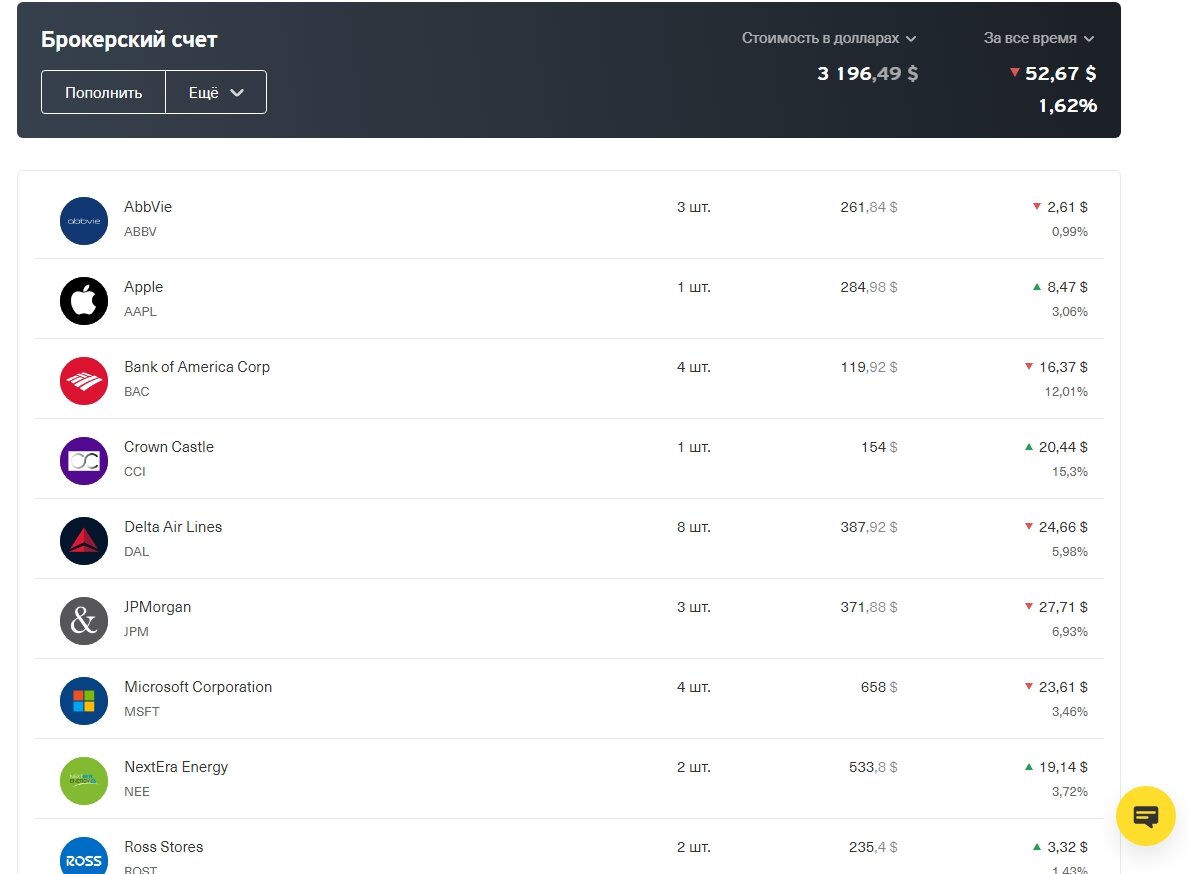Image resolution: width=1190 pixels, height=874 pixels.
Task: Click Crown Castle value 154 $
Action: [879, 447]
